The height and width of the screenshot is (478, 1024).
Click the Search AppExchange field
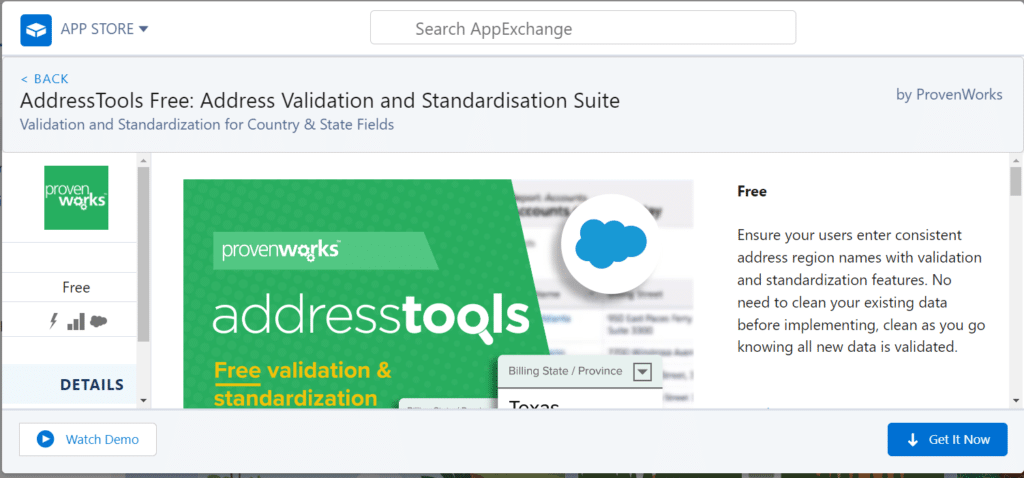tap(583, 28)
